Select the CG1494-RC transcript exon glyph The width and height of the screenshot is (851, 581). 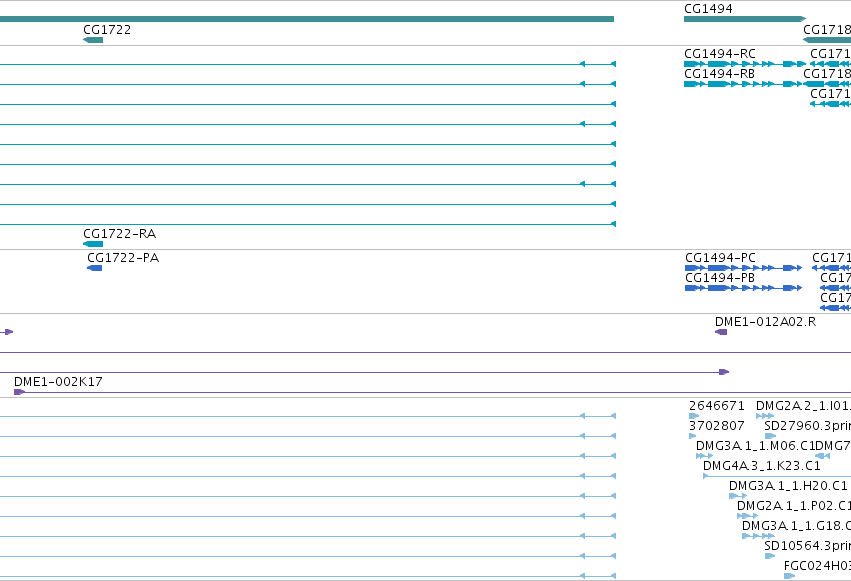[745, 64]
